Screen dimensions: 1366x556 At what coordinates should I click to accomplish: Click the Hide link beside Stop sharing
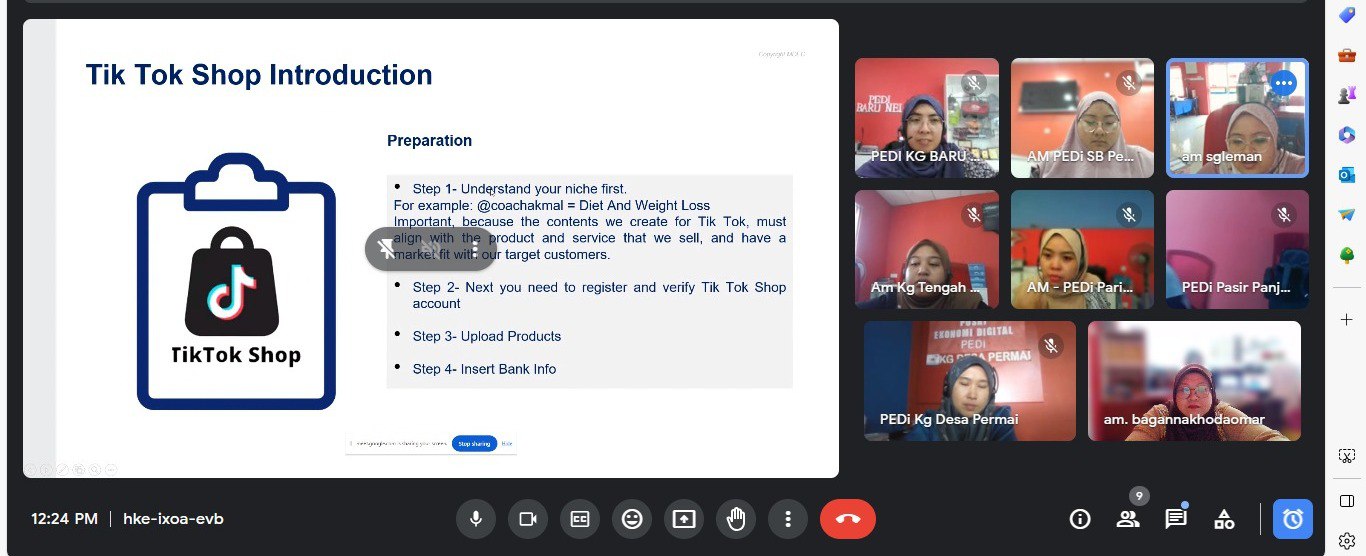pos(507,443)
